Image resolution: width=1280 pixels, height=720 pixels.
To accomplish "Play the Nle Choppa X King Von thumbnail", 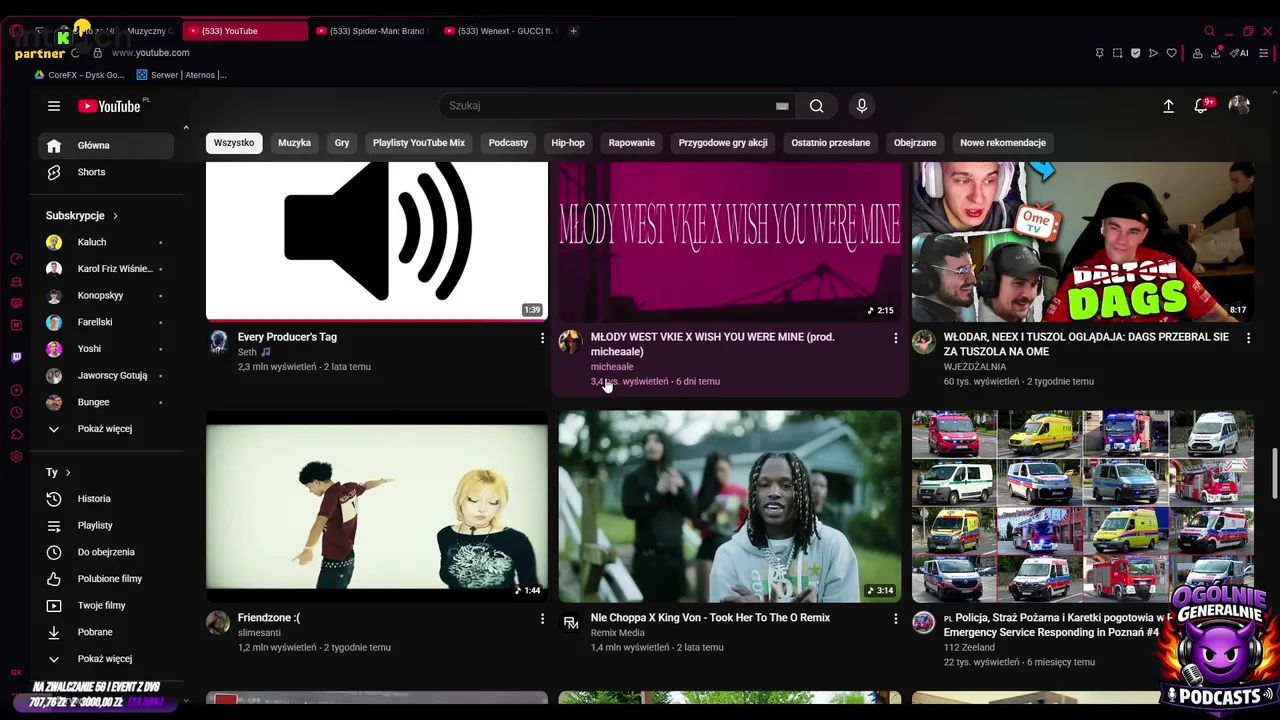I will tap(730, 506).
